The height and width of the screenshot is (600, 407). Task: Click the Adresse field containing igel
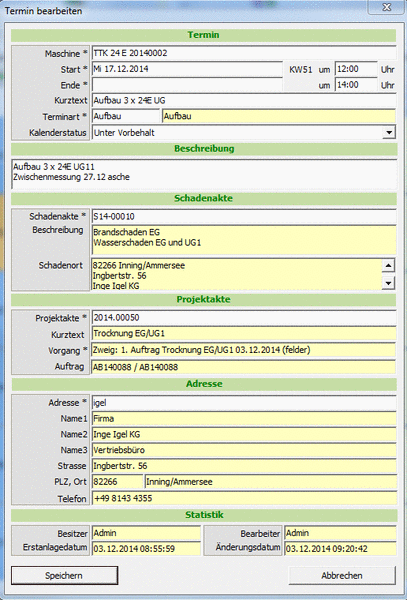[x=244, y=403]
